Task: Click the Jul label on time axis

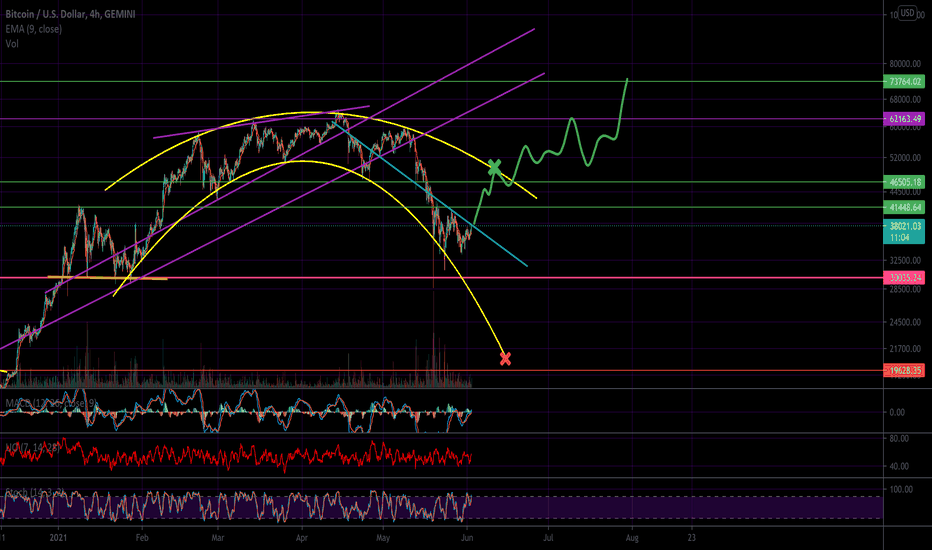Action: (x=548, y=538)
